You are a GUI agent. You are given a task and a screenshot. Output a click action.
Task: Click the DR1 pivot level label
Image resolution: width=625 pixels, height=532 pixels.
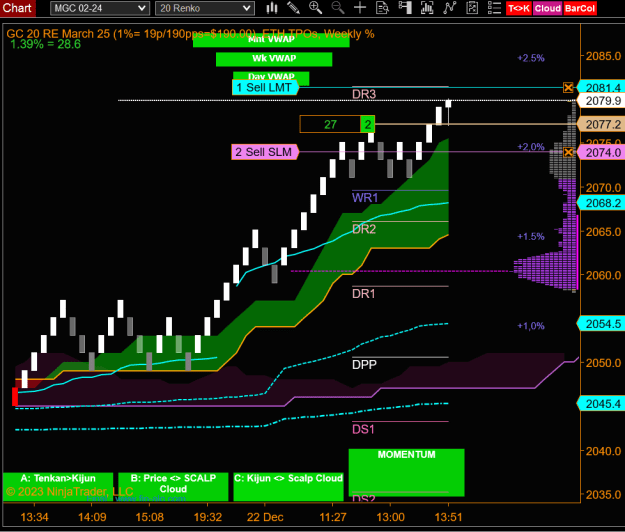click(x=364, y=294)
